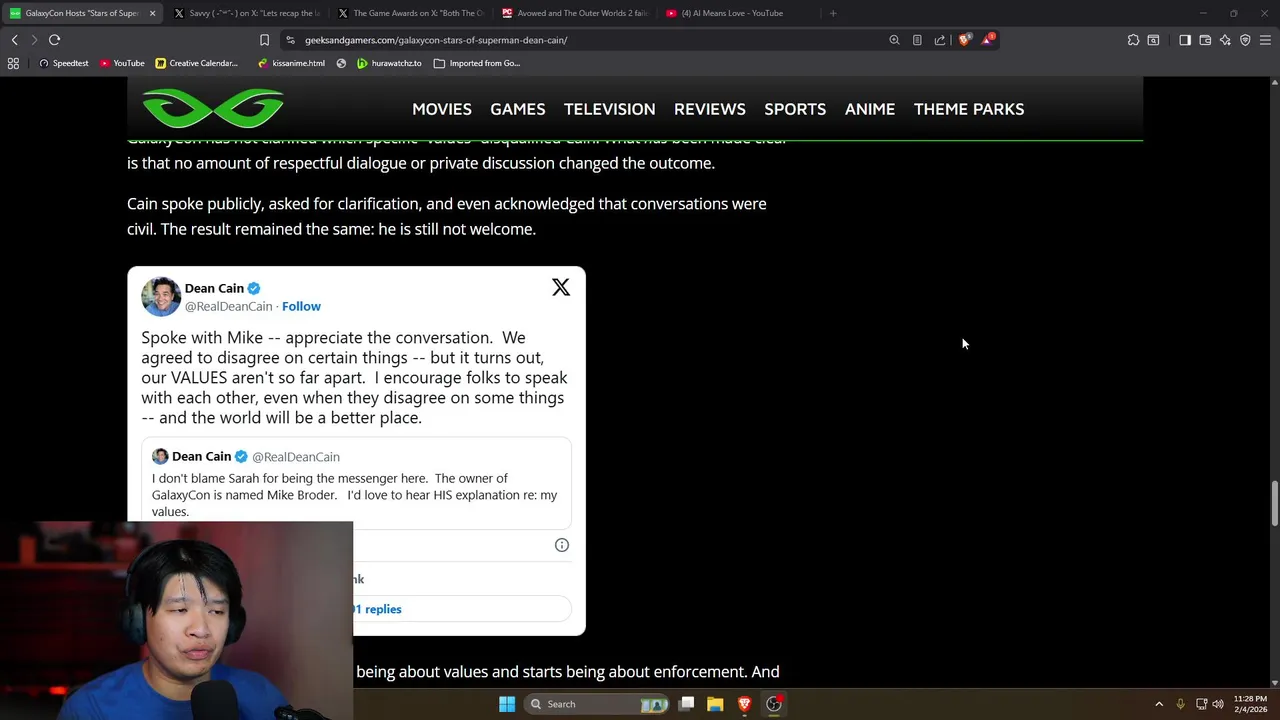Click the Windows taskbar Search box
This screenshot has height=720, width=1280.
[x=598, y=704]
